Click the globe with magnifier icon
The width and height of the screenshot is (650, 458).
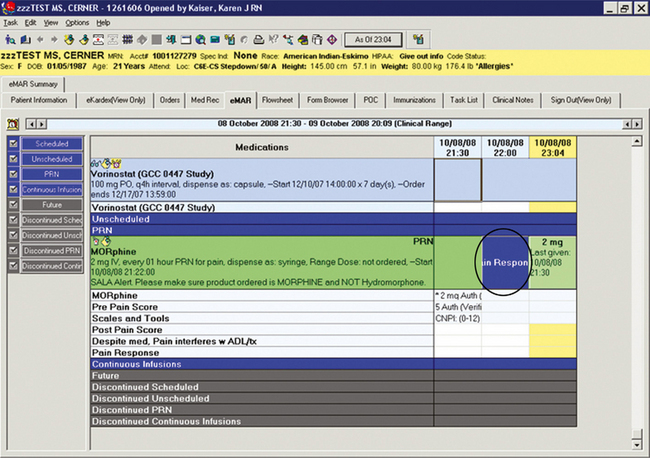click(x=201, y=39)
